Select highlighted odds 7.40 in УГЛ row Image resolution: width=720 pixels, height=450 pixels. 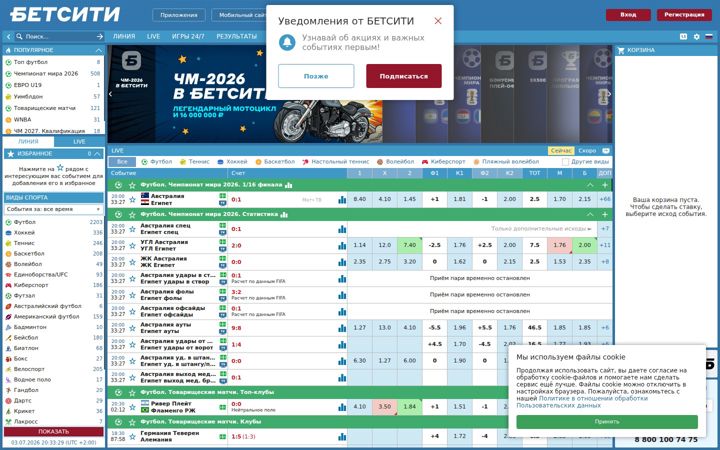[x=410, y=246]
